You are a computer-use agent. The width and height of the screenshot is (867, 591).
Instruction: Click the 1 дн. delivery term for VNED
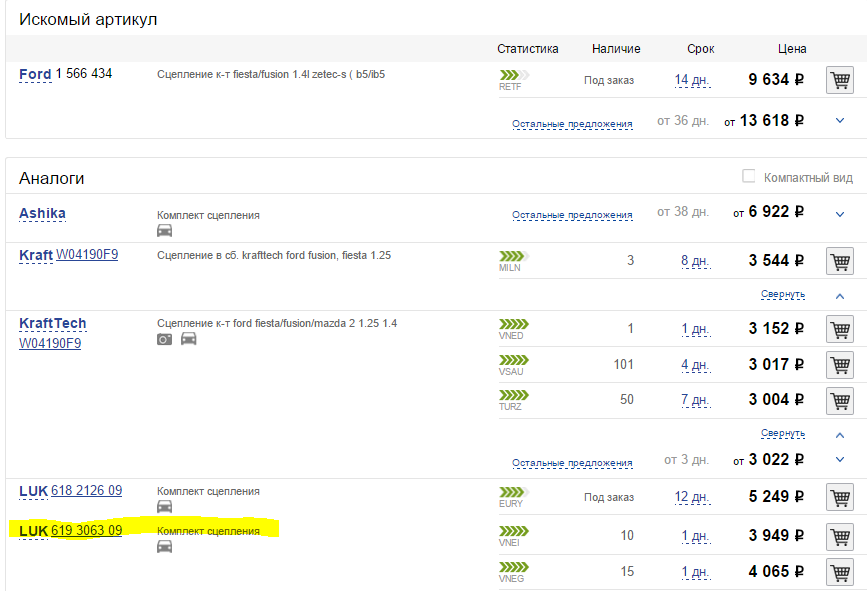coord(696,330)
